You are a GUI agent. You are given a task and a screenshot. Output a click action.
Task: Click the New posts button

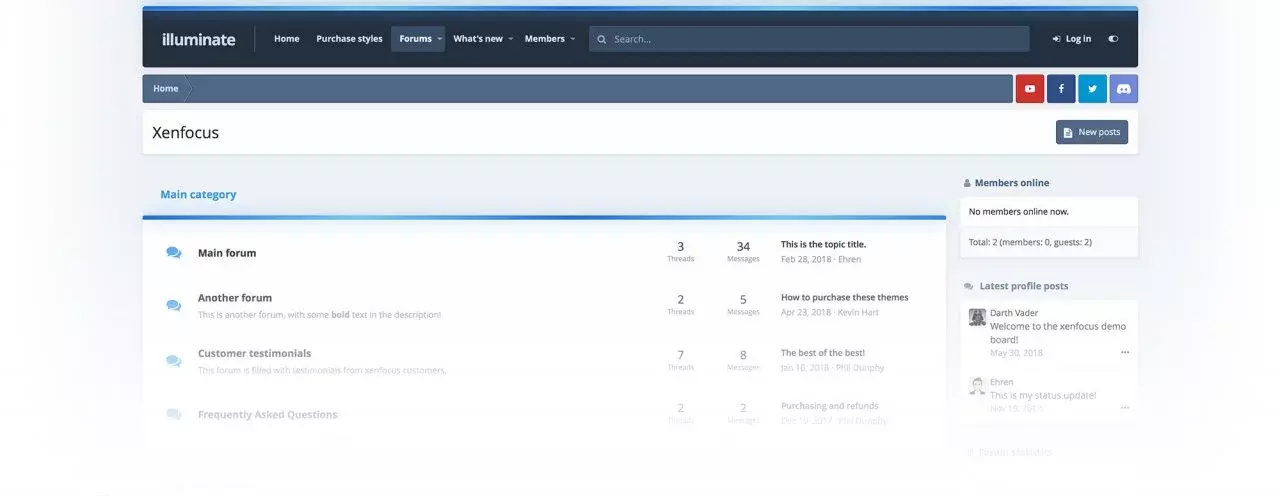pos(1091,132)
